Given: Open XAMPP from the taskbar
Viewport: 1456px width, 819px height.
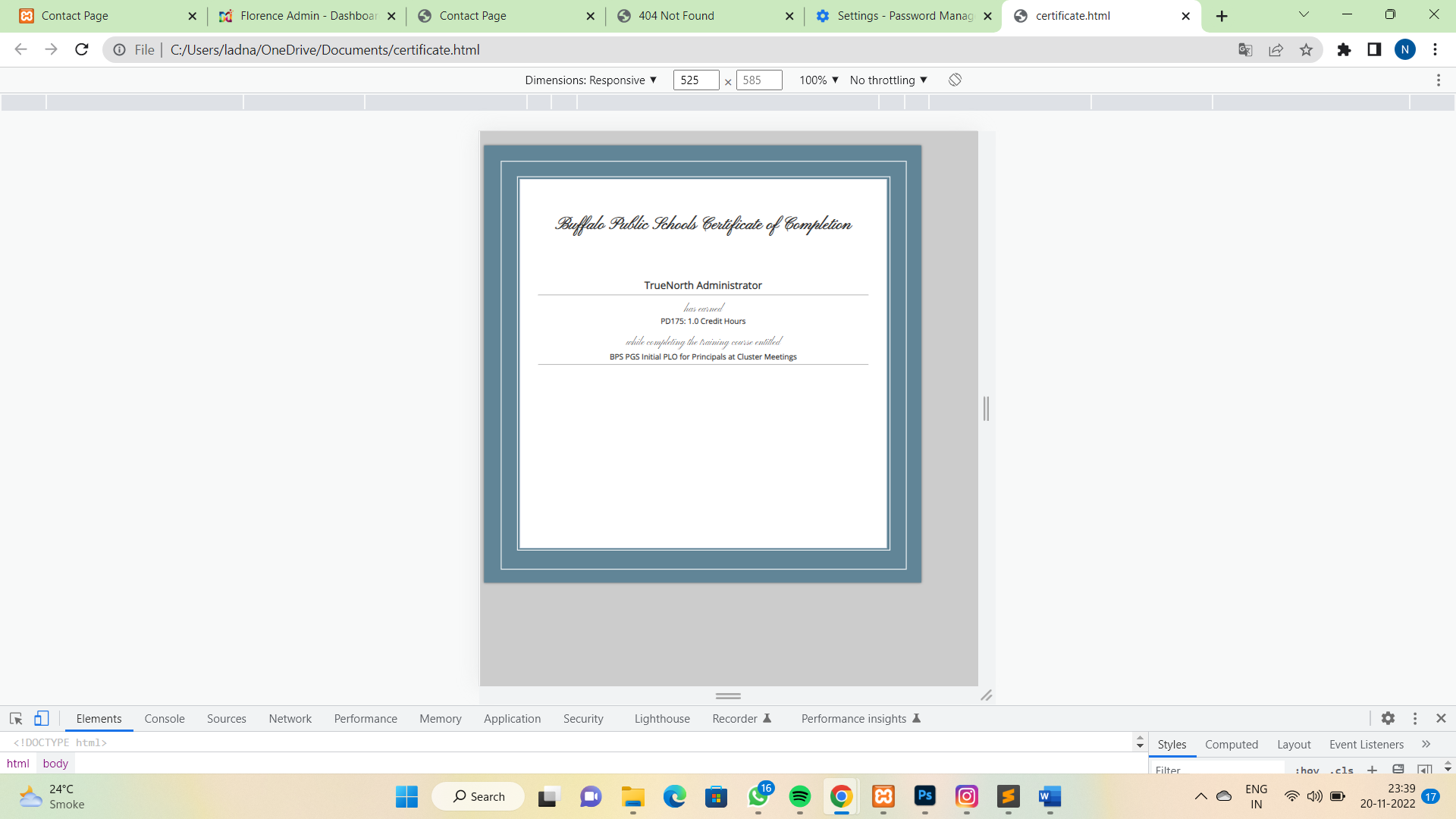Looking at the screenshot, I should [x=883, y=796].
